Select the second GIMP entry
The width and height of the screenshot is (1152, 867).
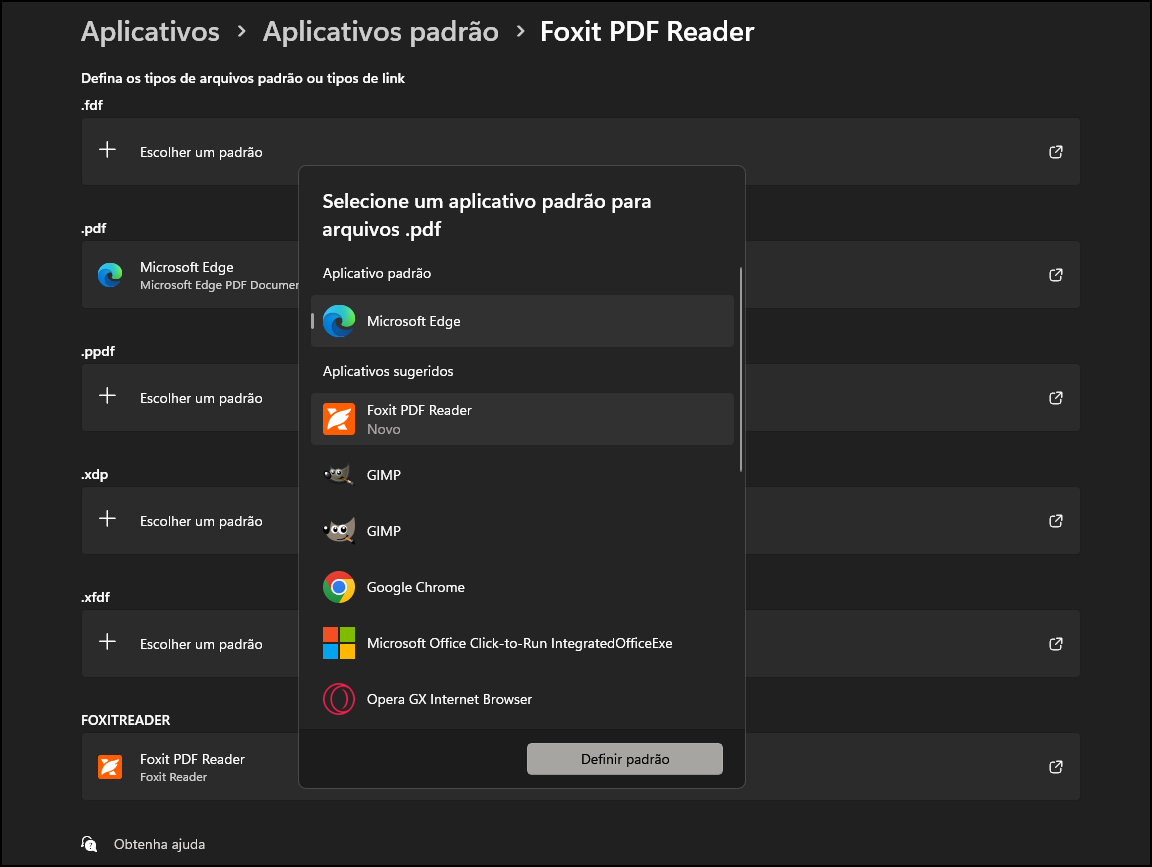(522, 531)
